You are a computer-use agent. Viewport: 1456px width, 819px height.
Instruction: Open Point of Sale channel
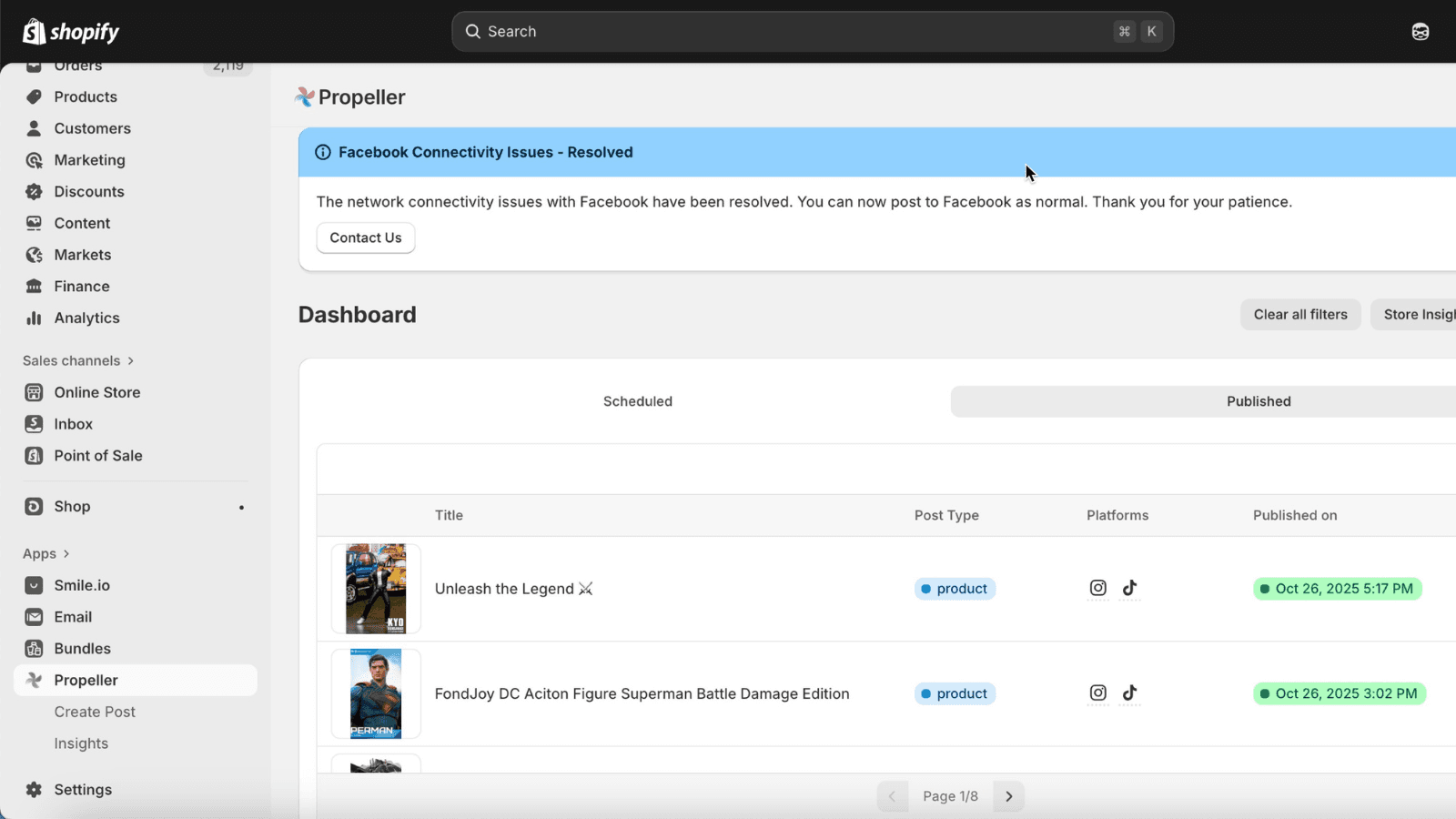[x=97, y=455]
